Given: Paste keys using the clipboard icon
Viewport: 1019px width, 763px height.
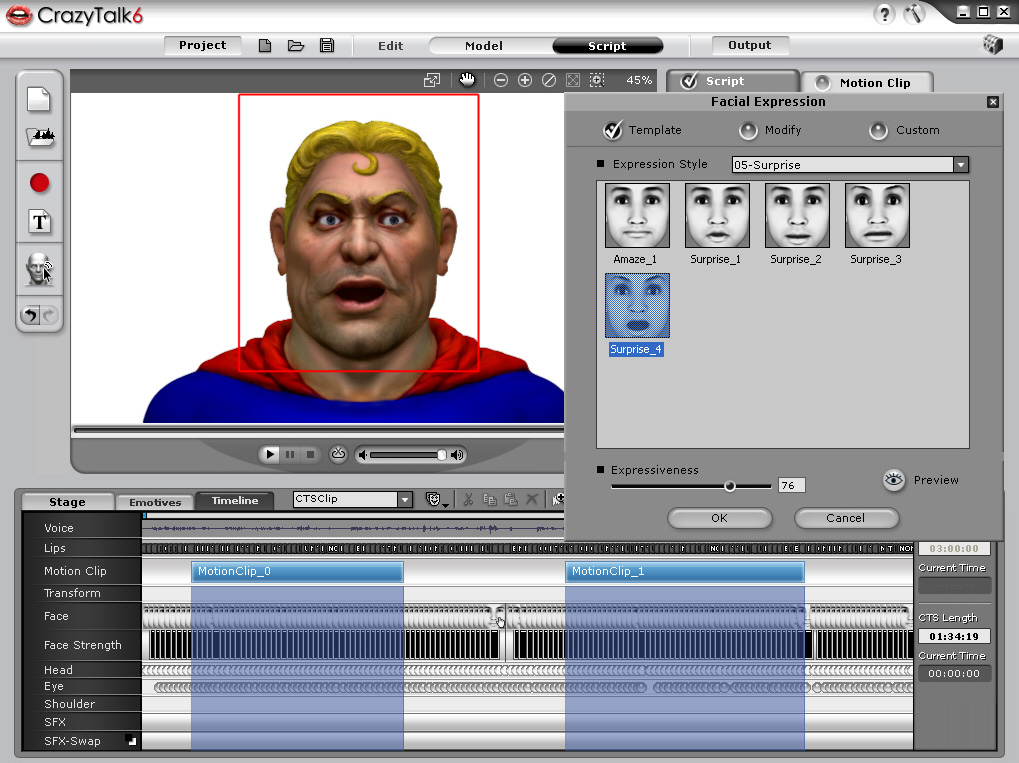Looking at the screenshot, I should click(511, 499).
